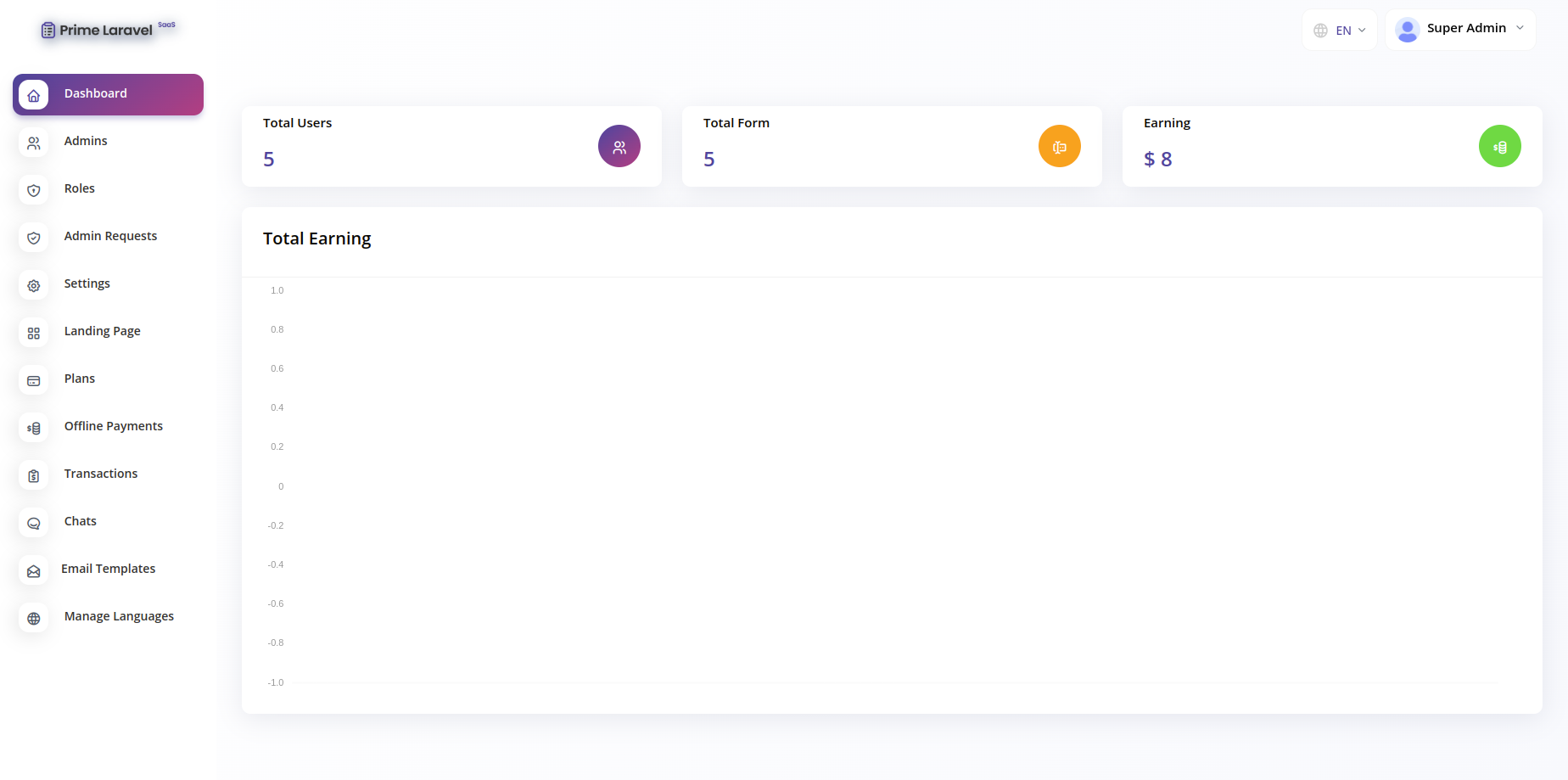Open Settings from the sidebar
This screenshot has width=1568, height=780.
108,284
